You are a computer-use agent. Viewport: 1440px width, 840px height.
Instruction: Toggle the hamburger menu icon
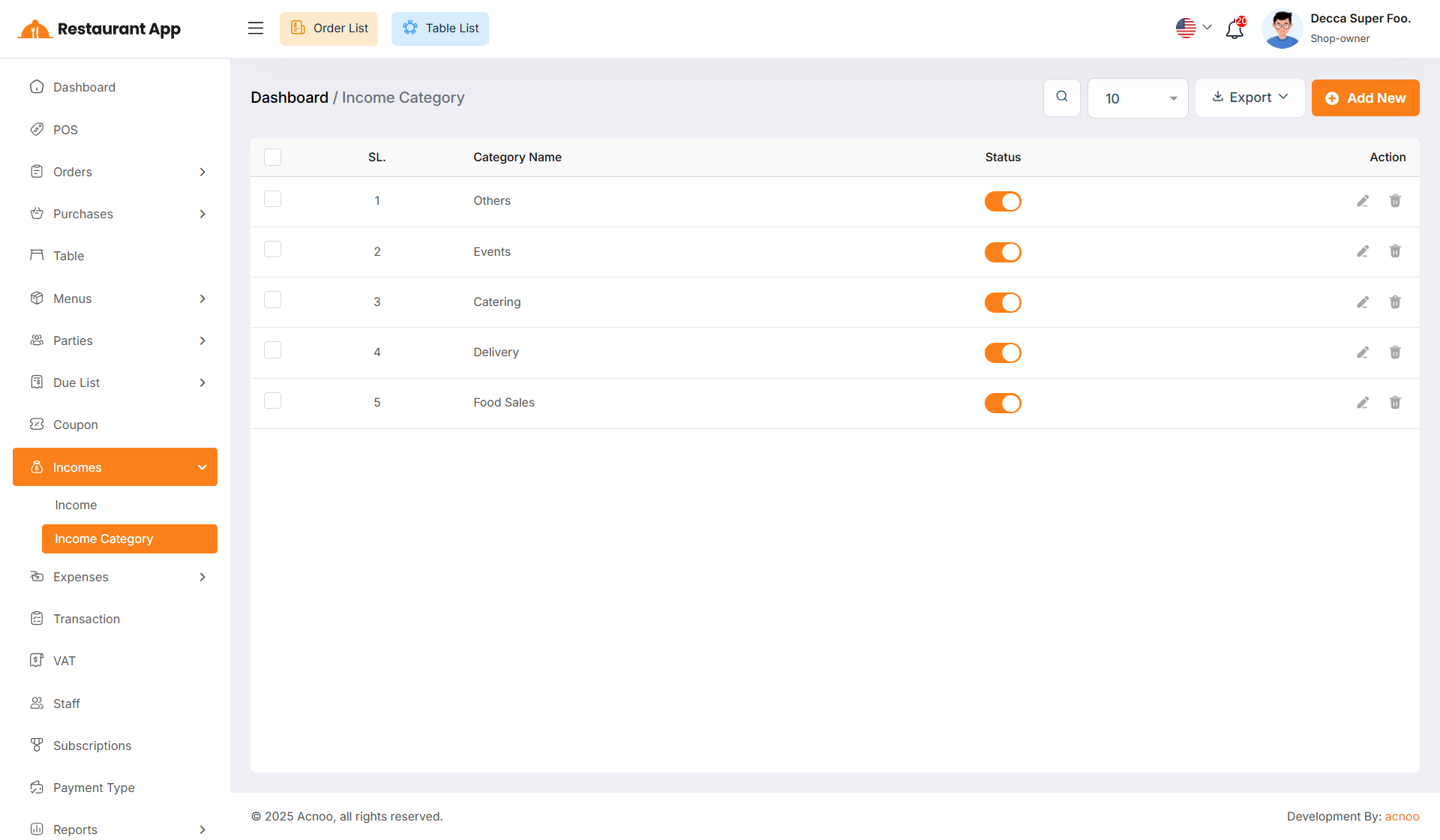[256, 28]
